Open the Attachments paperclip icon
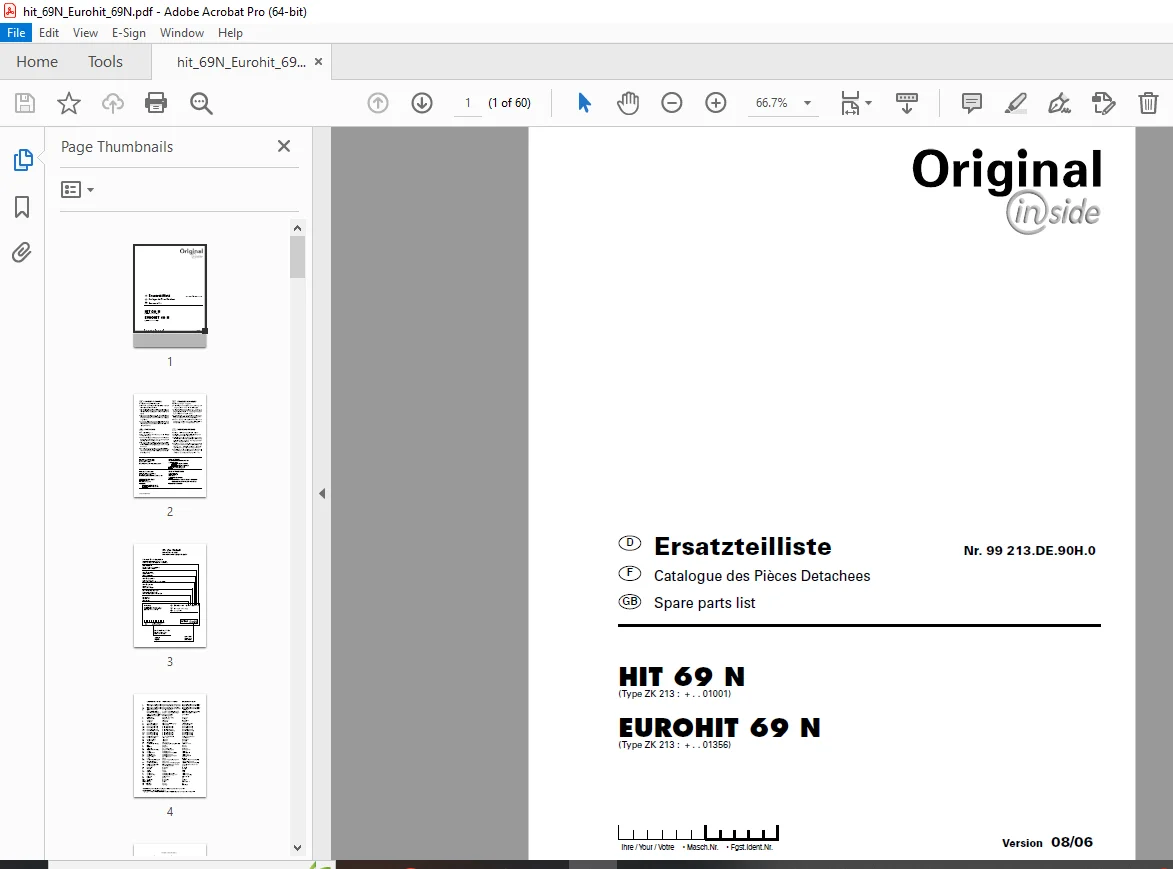 (x=22, y=253)
